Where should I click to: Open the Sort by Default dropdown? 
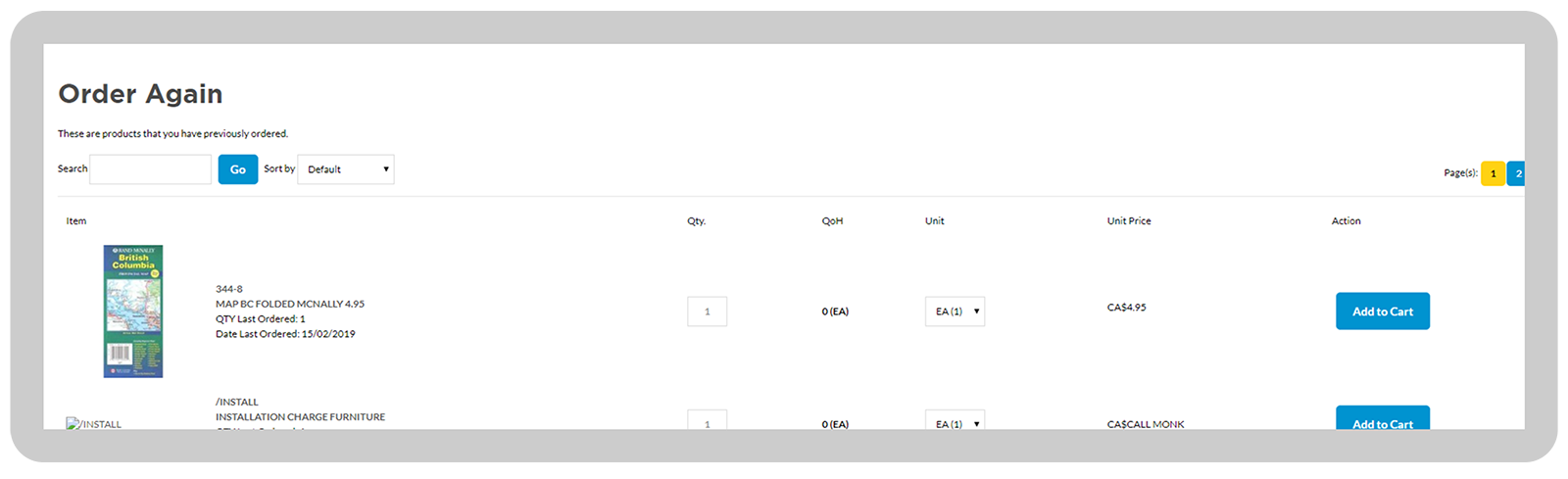pyautogui.click(x=346, y=169)
